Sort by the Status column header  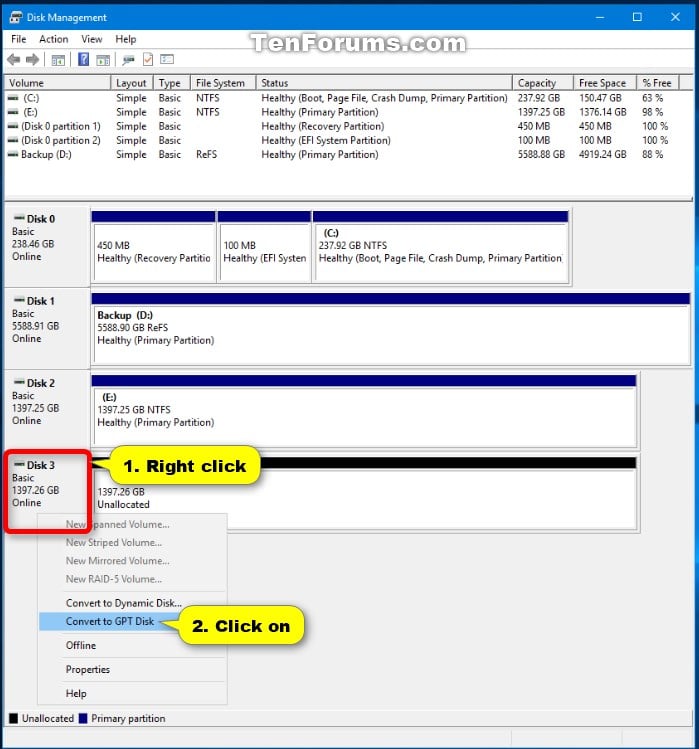pyautogui.click(x=384, y=83)
